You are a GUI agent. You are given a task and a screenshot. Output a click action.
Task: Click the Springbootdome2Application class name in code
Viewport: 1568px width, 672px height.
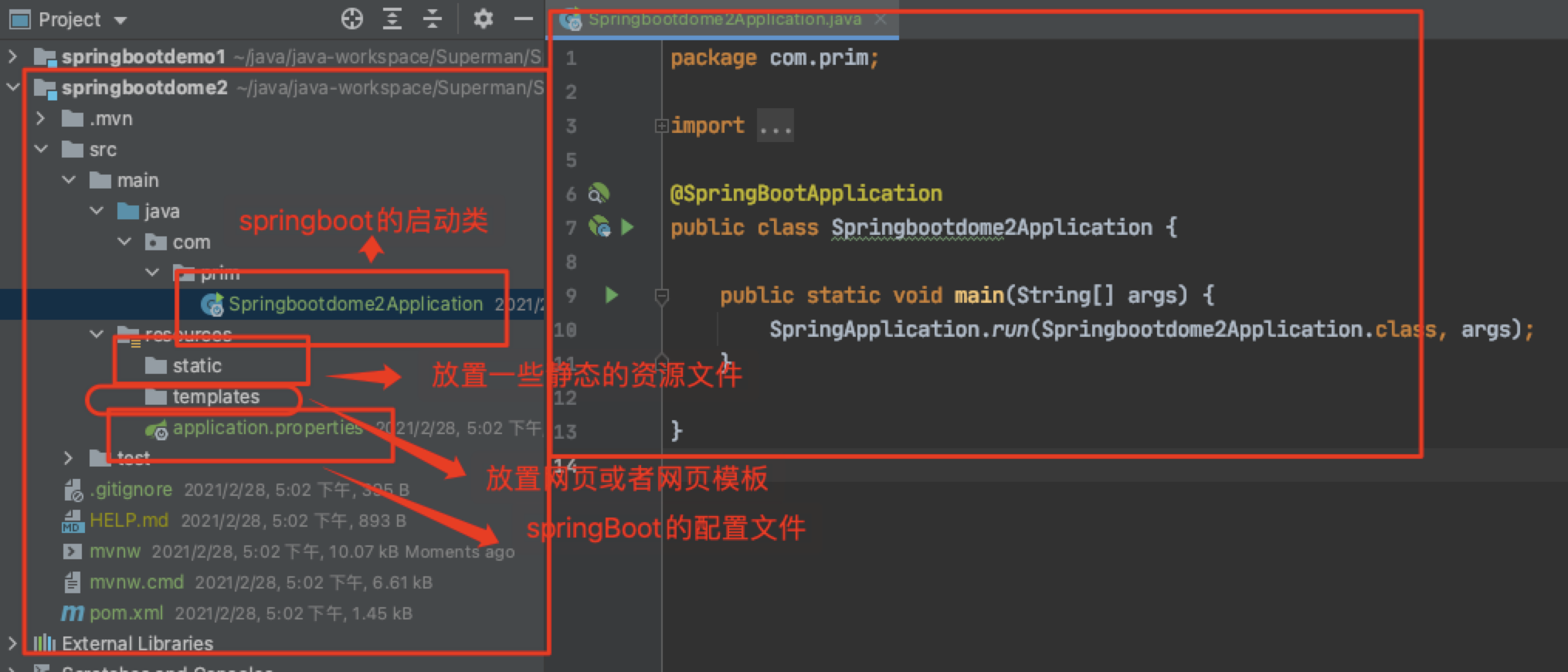(x=992, y=227)
